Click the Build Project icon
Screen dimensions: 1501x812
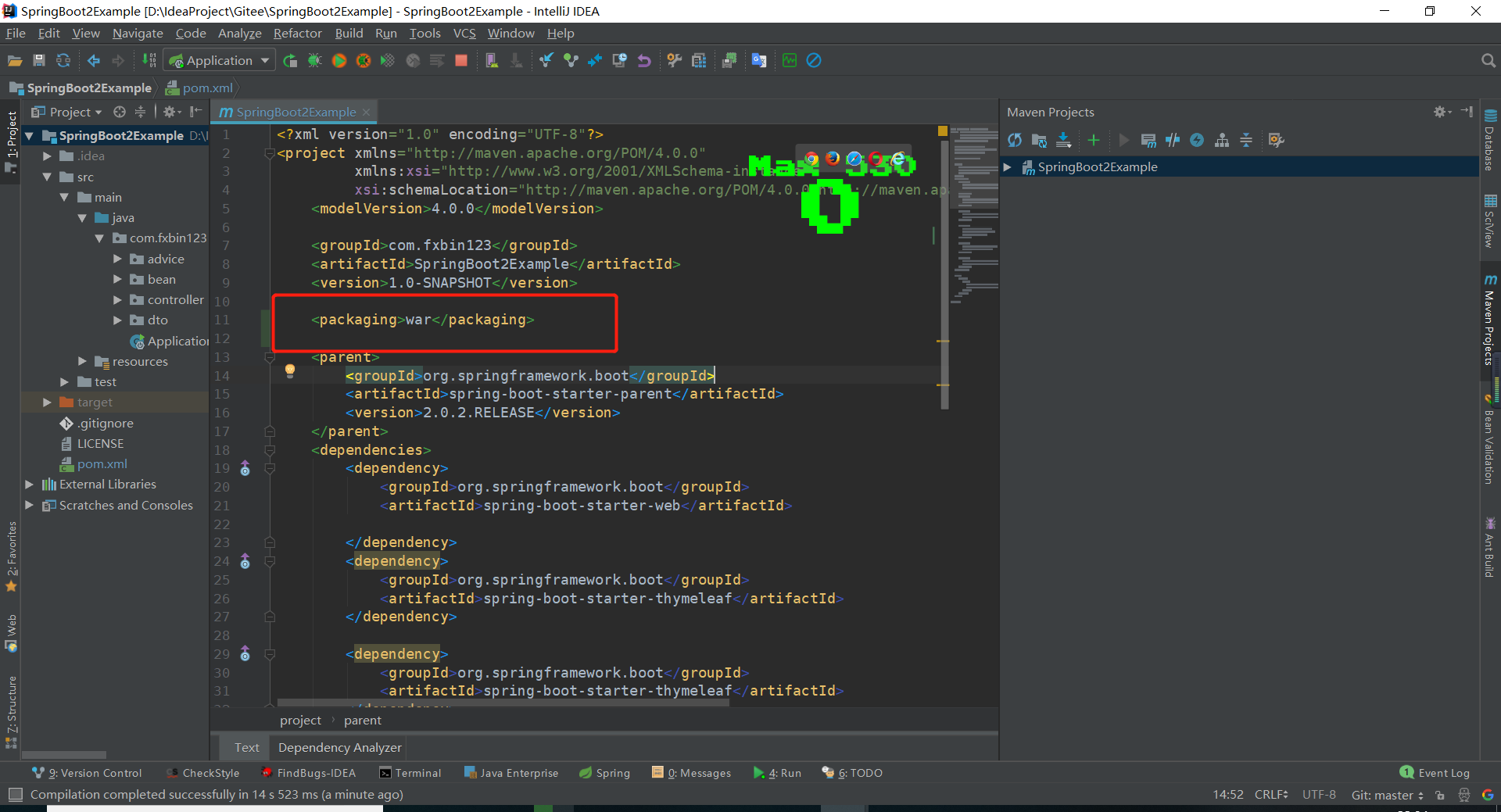point(149,60)
